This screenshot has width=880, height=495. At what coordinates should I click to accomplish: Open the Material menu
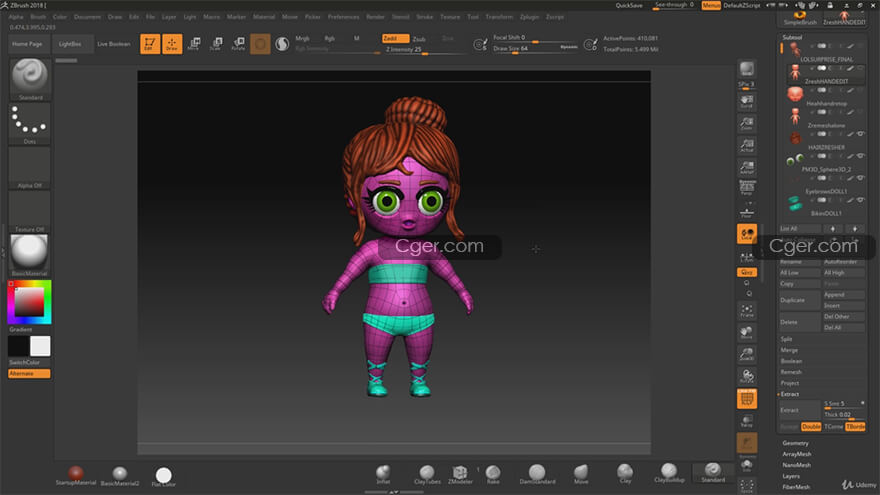[264, 17]
